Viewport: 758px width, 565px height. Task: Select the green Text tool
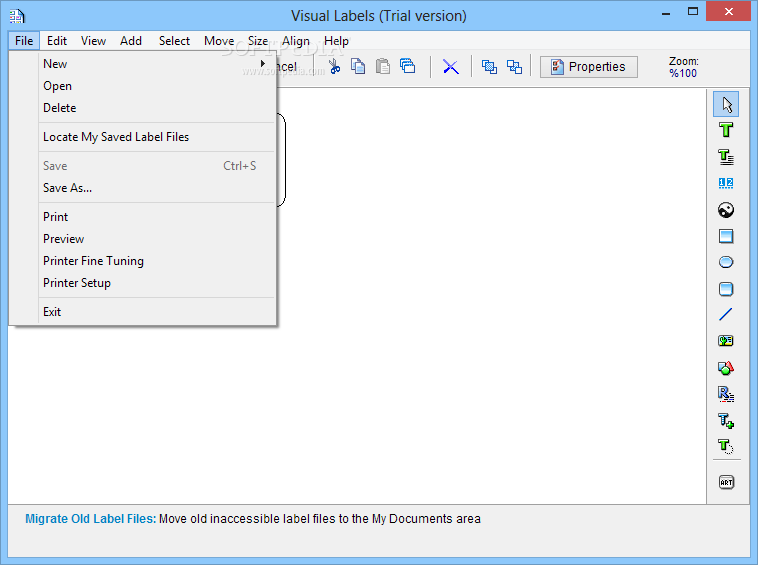tap(726, 130)
